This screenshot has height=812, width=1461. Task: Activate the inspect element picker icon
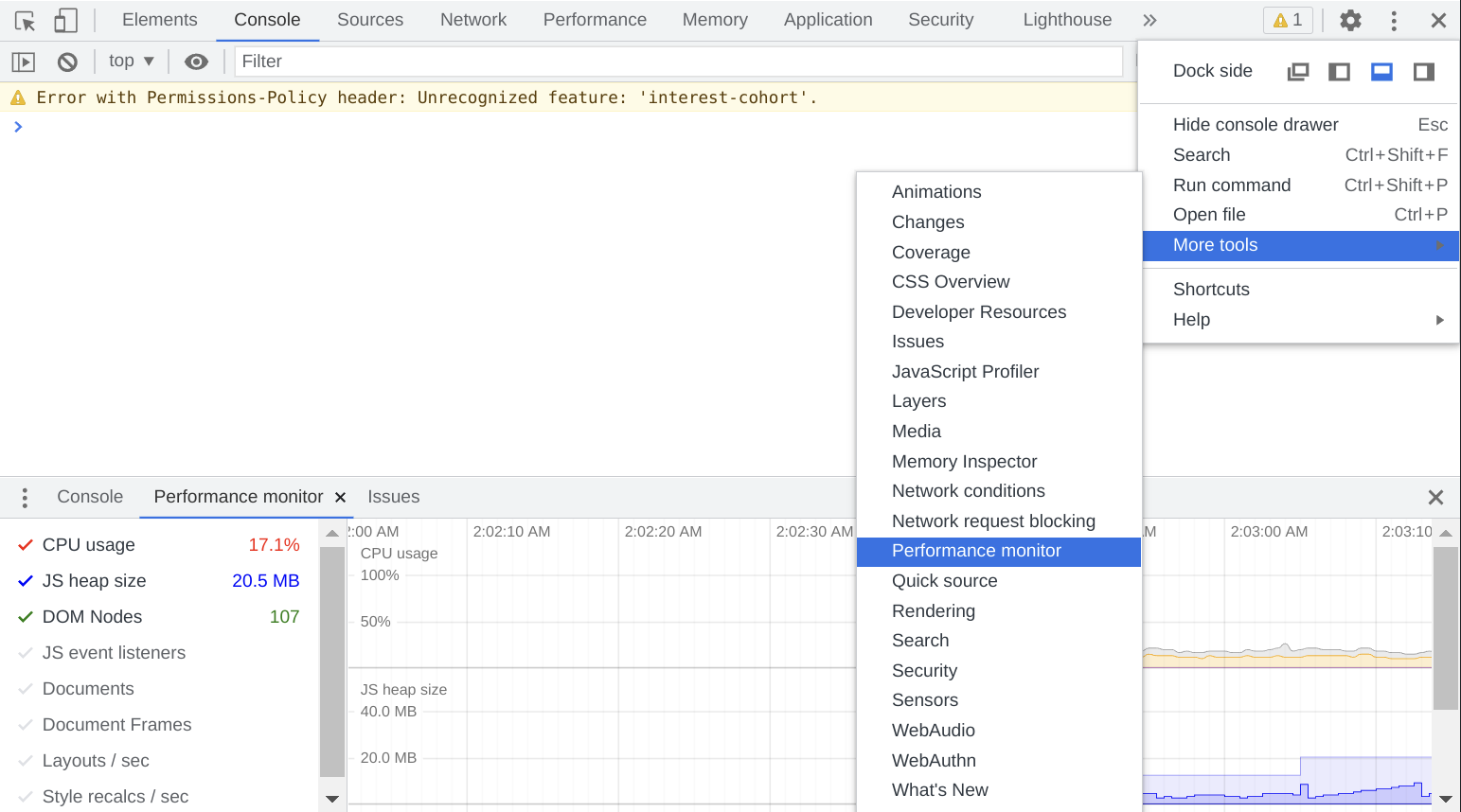pyautogui.click(x=25, y=21)
